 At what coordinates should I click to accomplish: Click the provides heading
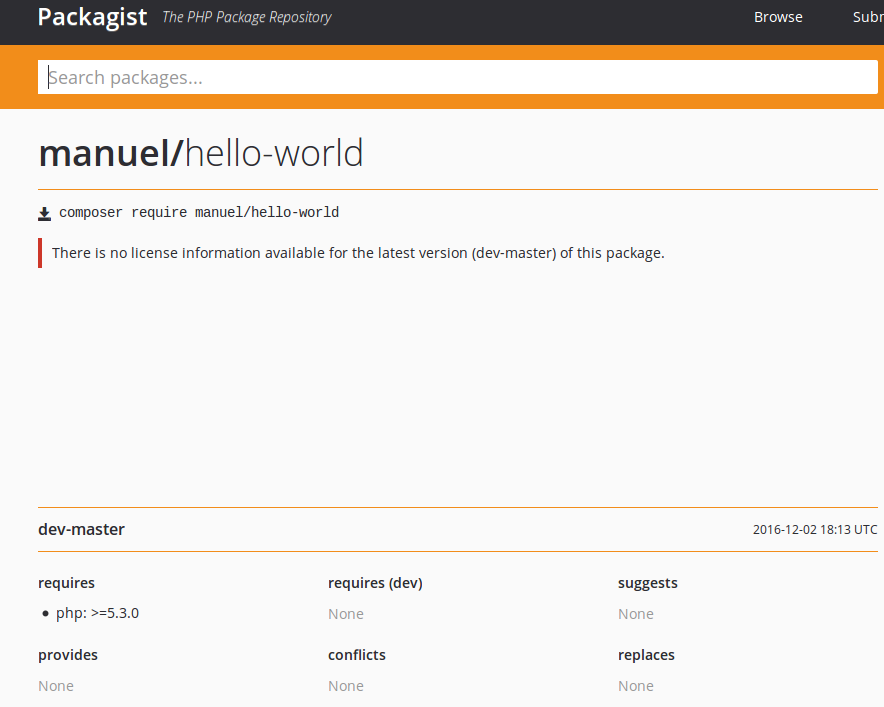[x=68, y=655]
